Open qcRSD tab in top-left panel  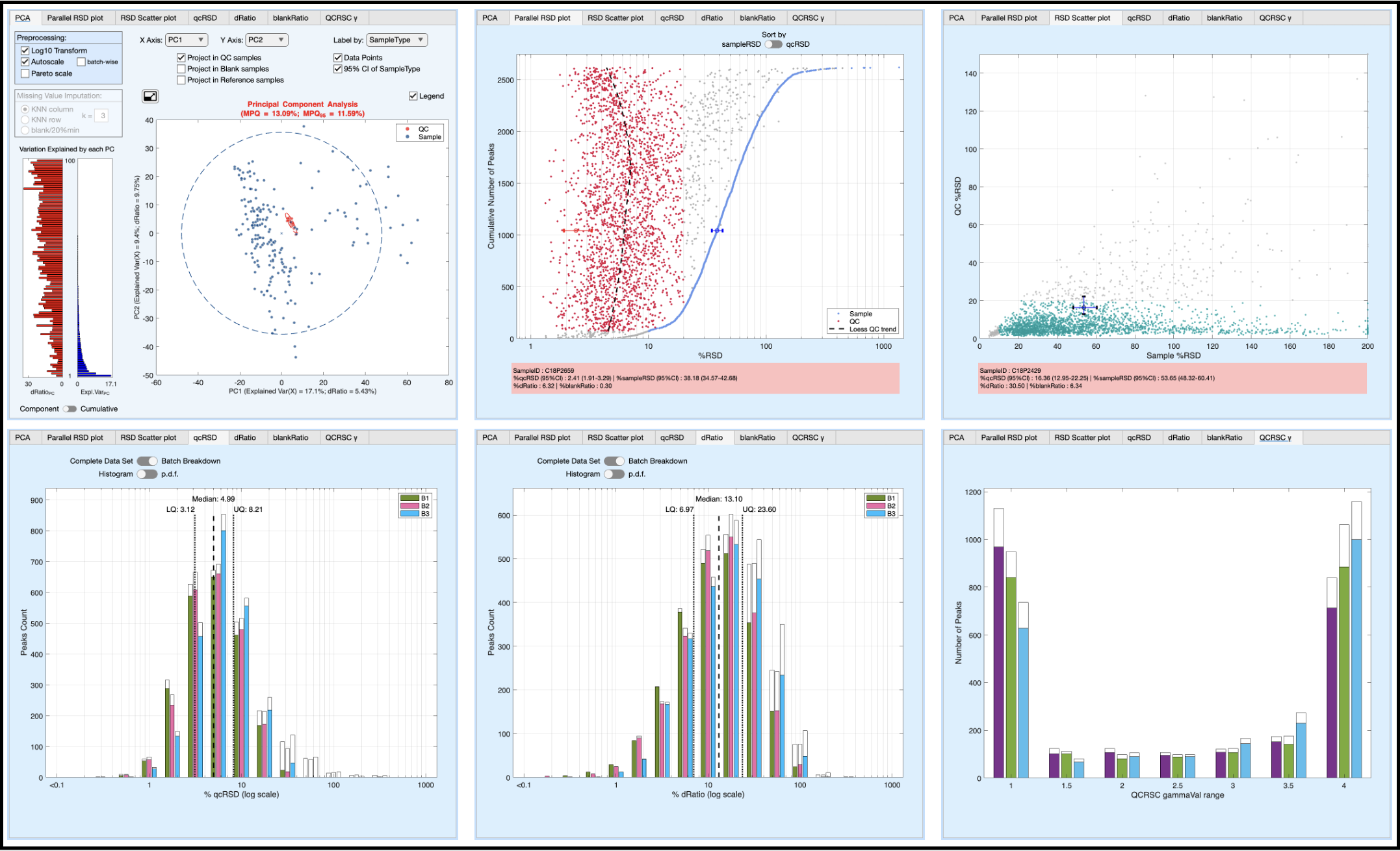tap(205, 18)
